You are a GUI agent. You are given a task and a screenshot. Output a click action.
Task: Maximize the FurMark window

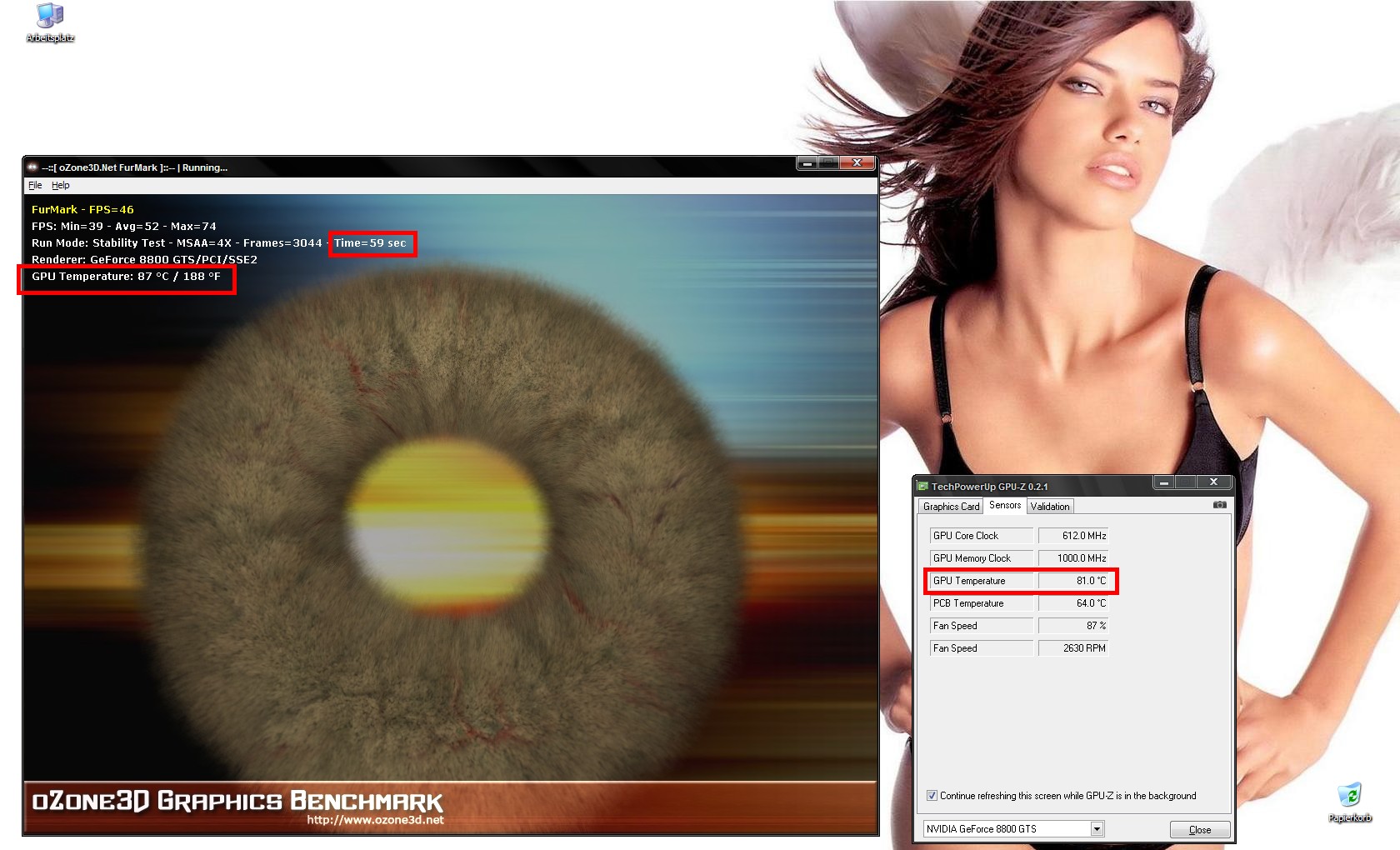(x=829, y=163)
